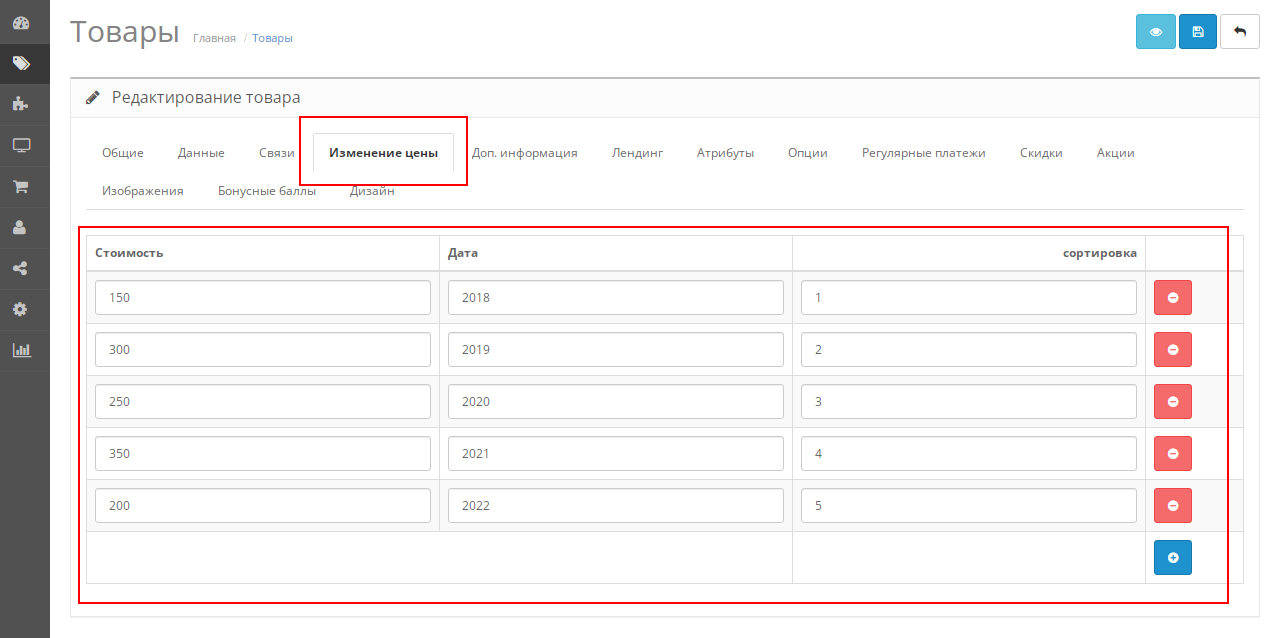
Task: Open the reports bar chart icon
Action: [21, 350]
